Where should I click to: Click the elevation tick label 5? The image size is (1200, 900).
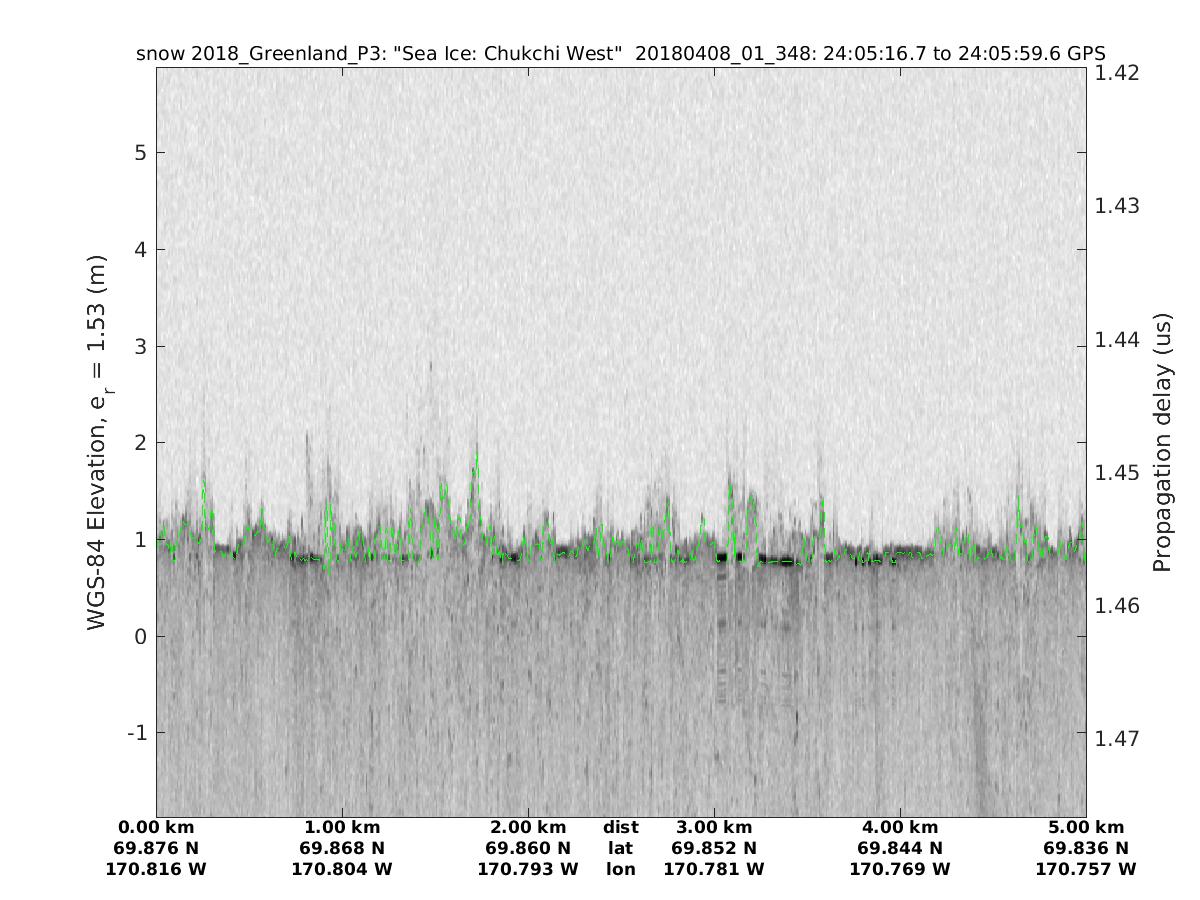tap(138, 153)
